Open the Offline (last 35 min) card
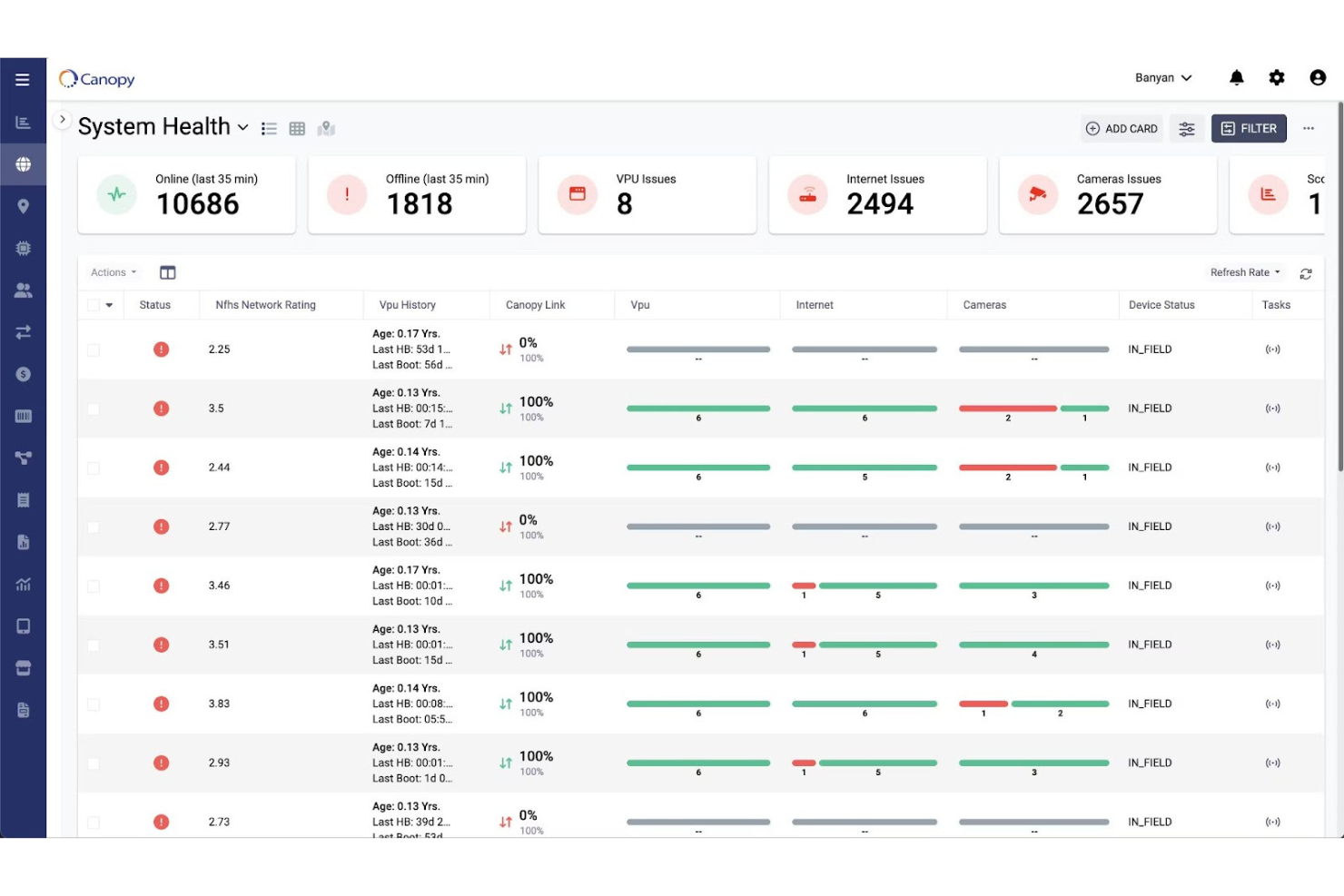 tap(418, 195)
